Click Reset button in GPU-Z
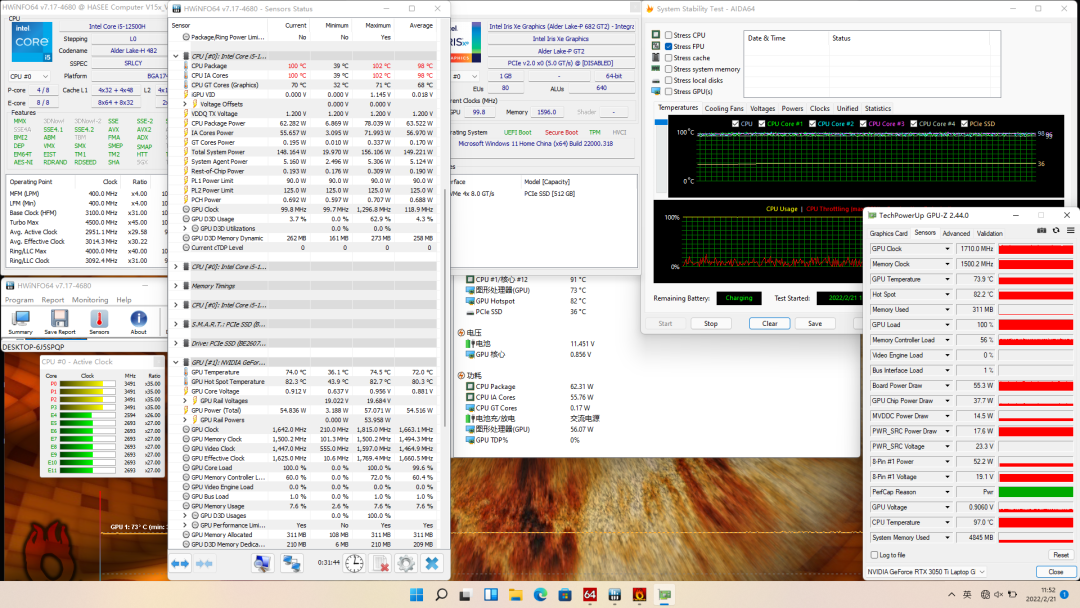This screenshot has width=1080, height=608. [x=1061, y=555]
